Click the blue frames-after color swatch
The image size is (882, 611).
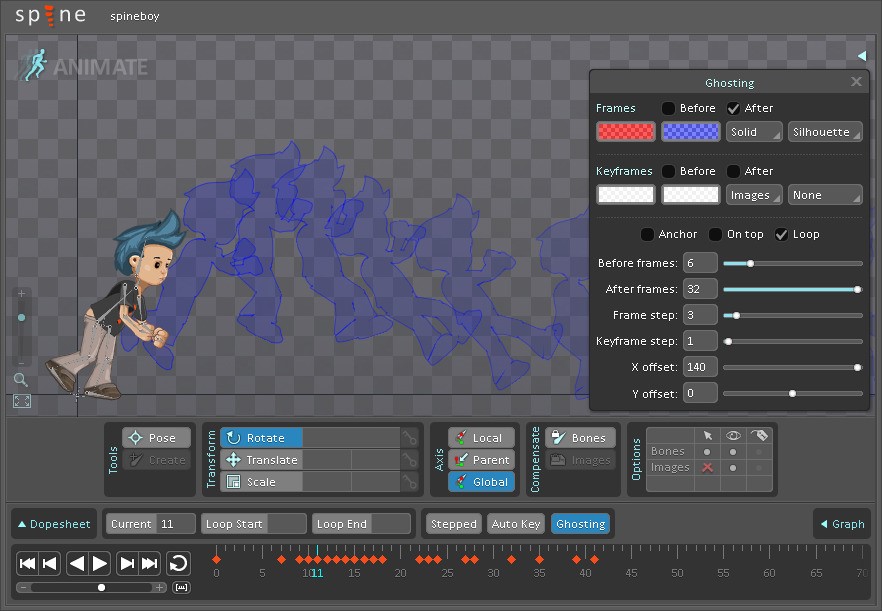tap(690, 132)
